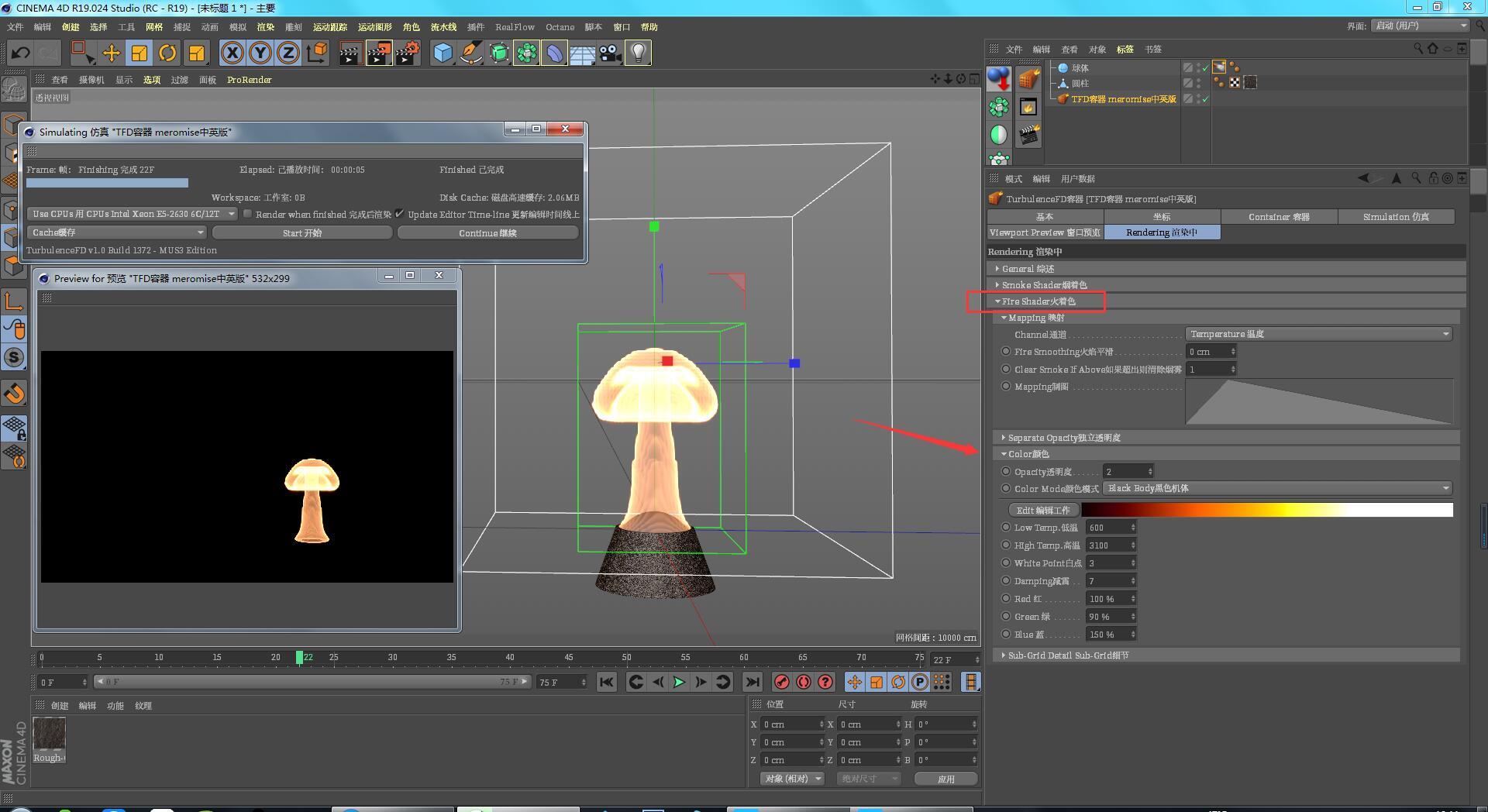
Task: Click the black body color gradient bar
Action: point(1266,510)
